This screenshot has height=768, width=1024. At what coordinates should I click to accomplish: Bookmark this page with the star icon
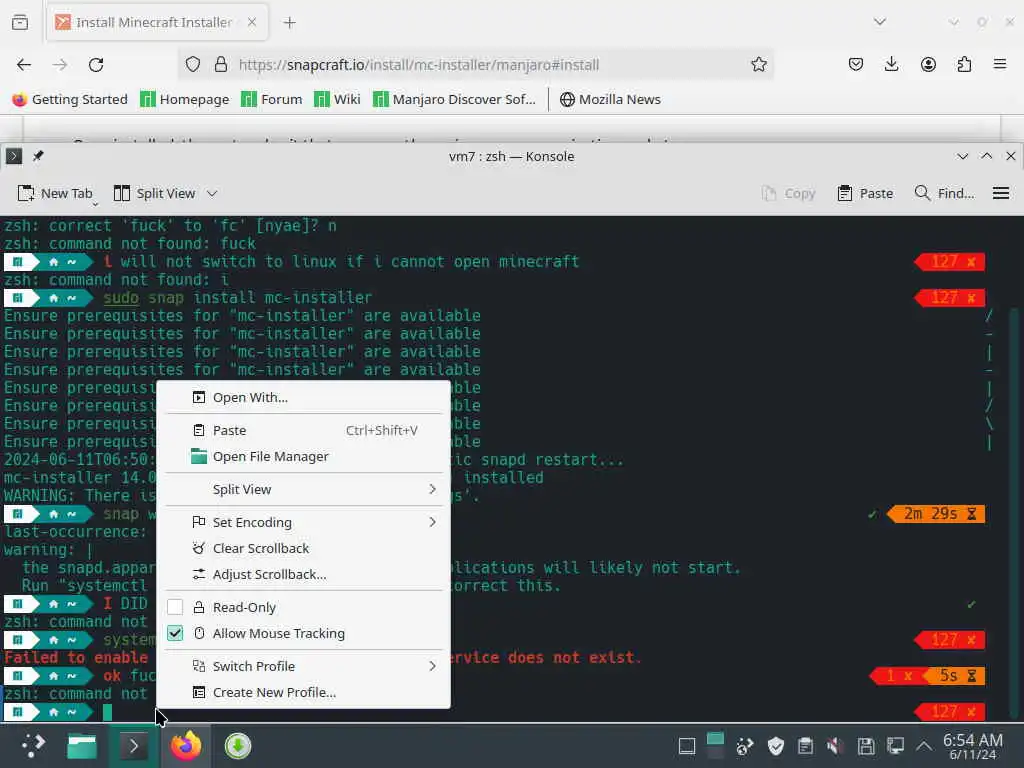tap(758, 65)
